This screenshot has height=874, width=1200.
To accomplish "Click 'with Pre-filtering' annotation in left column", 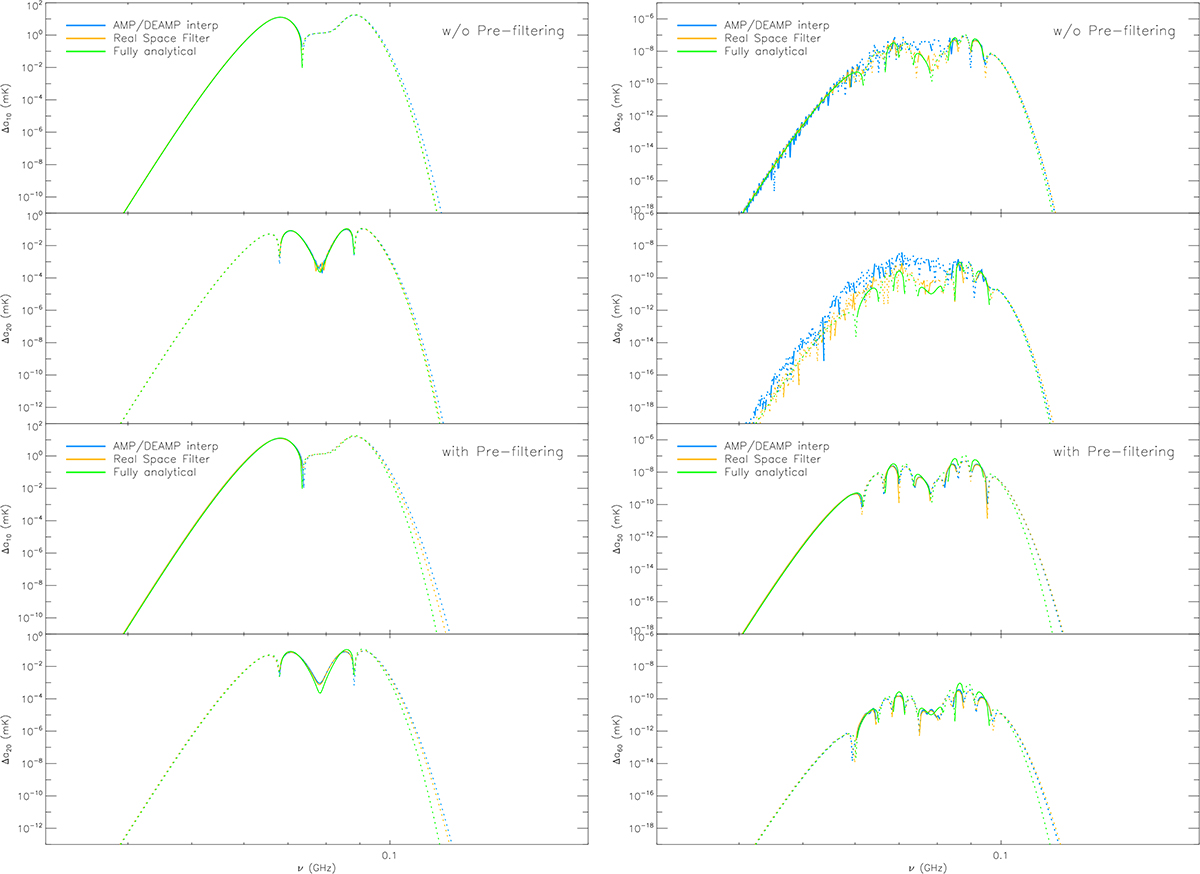I will [502, 452].
